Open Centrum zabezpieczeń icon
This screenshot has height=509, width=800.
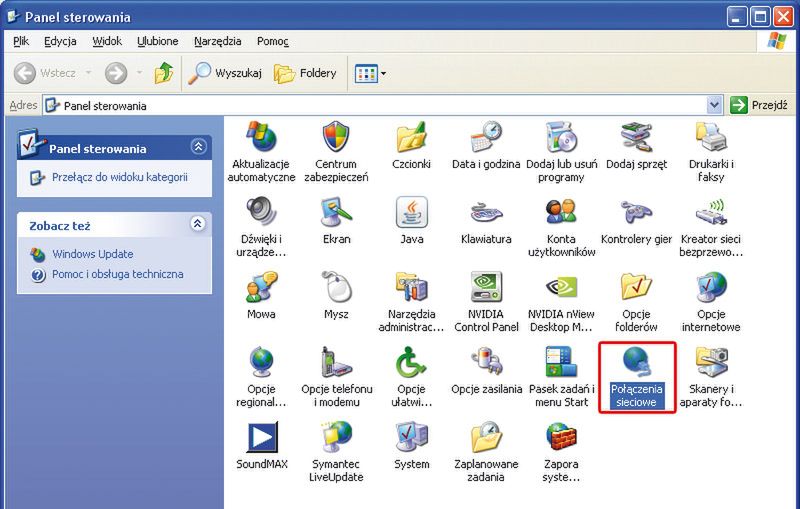[x=336, y=152]
